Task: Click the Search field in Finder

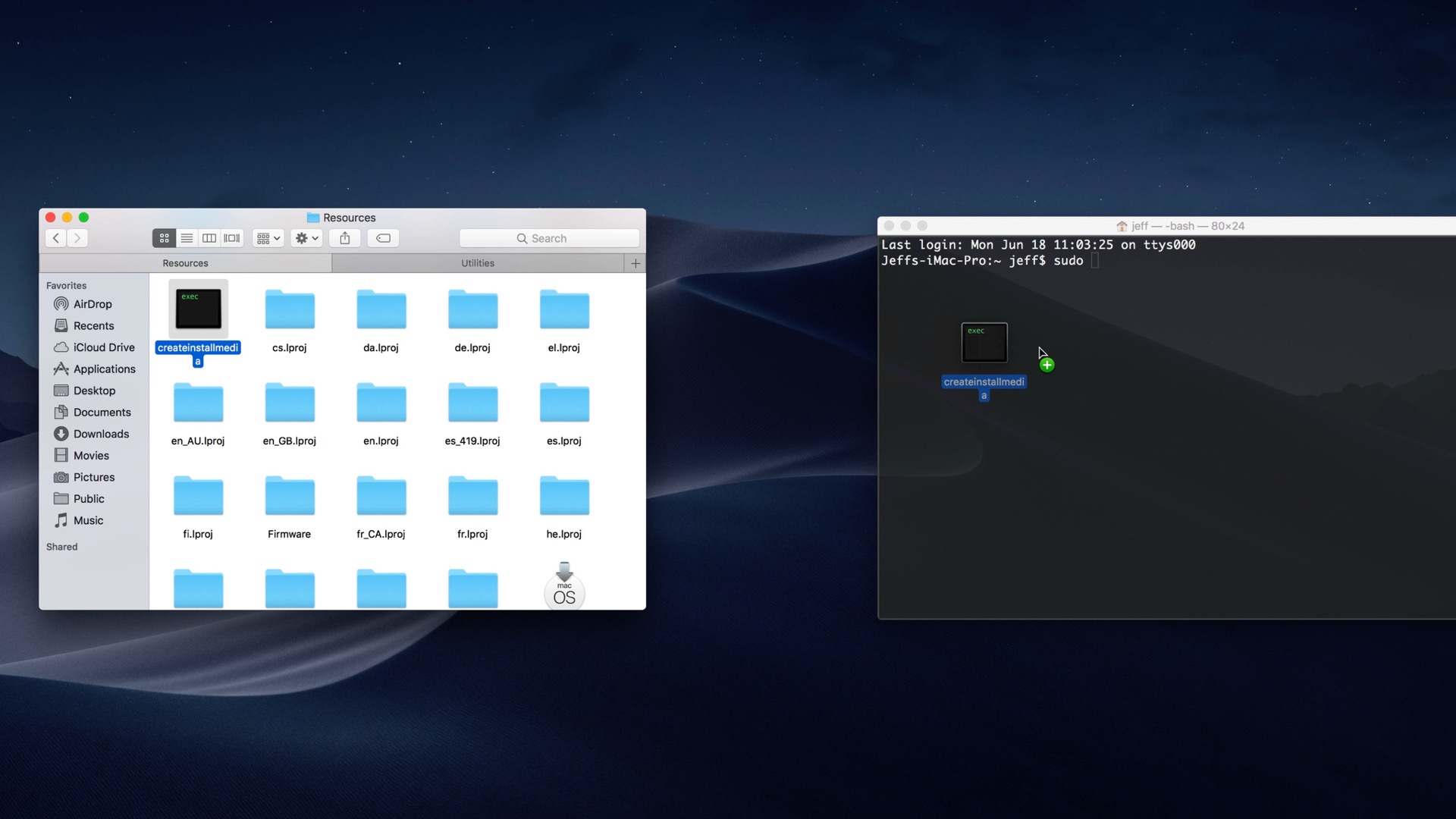Action: point(548,238)
